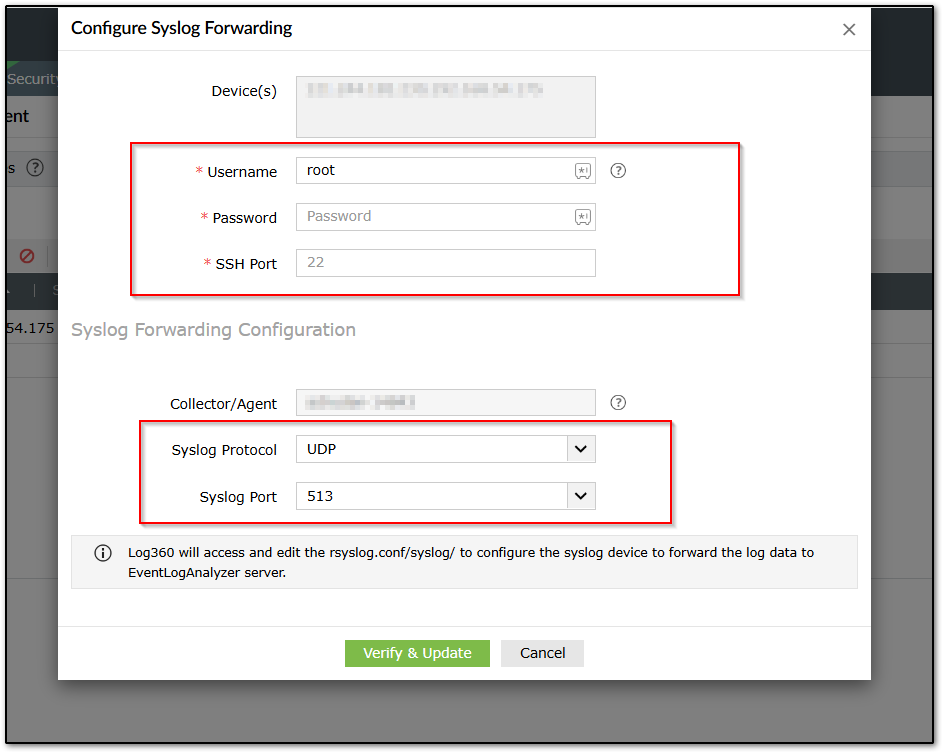Open the help tooltip beside Username
Screen dimensions: 943x753
pyautogui.click(x=618, y=171)
